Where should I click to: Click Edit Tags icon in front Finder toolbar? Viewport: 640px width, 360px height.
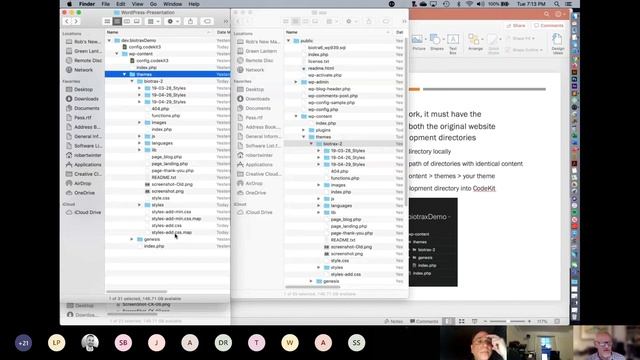click(x=207, y=21)
